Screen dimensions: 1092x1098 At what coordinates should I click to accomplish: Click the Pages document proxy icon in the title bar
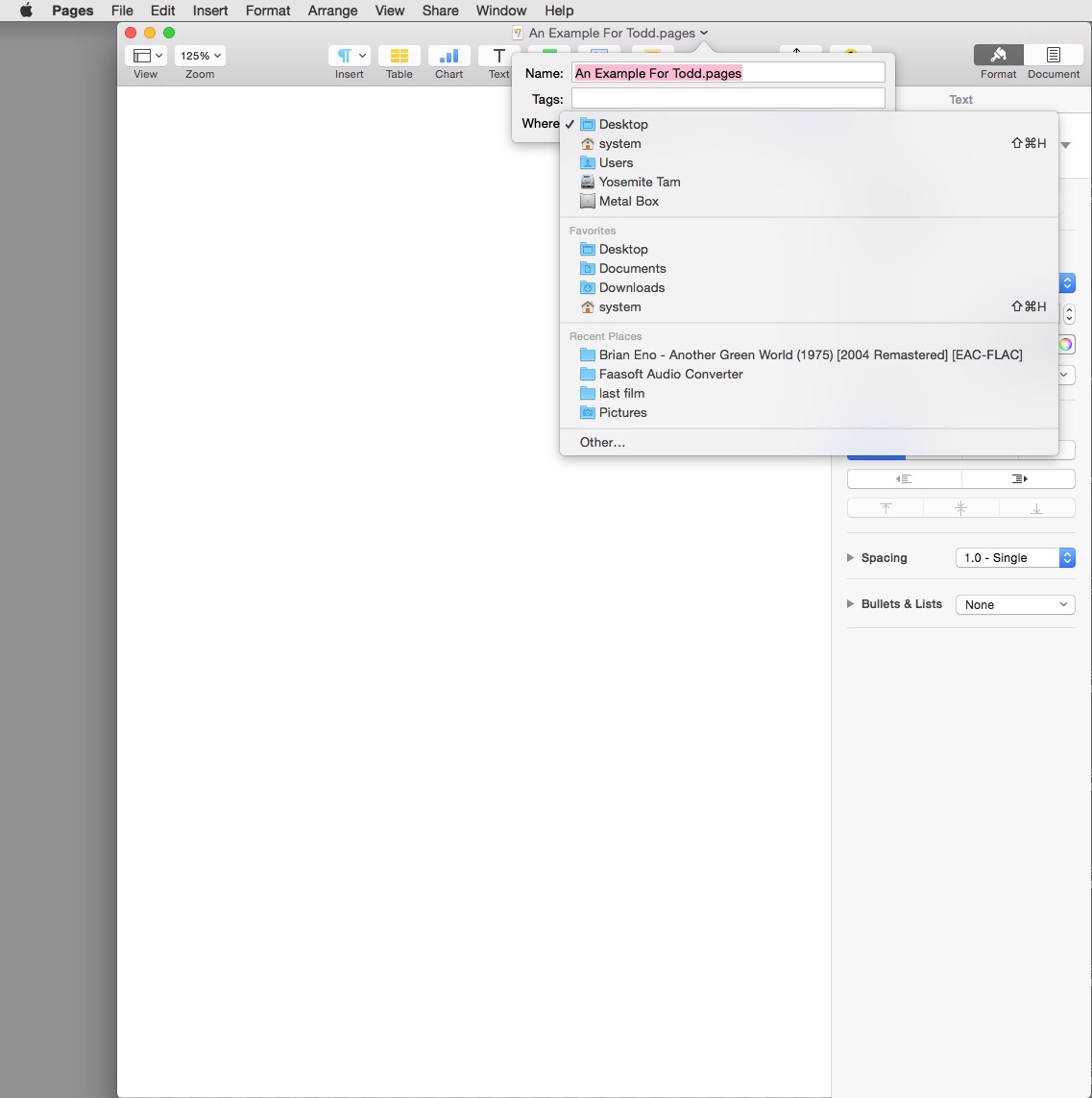point(518,33)
